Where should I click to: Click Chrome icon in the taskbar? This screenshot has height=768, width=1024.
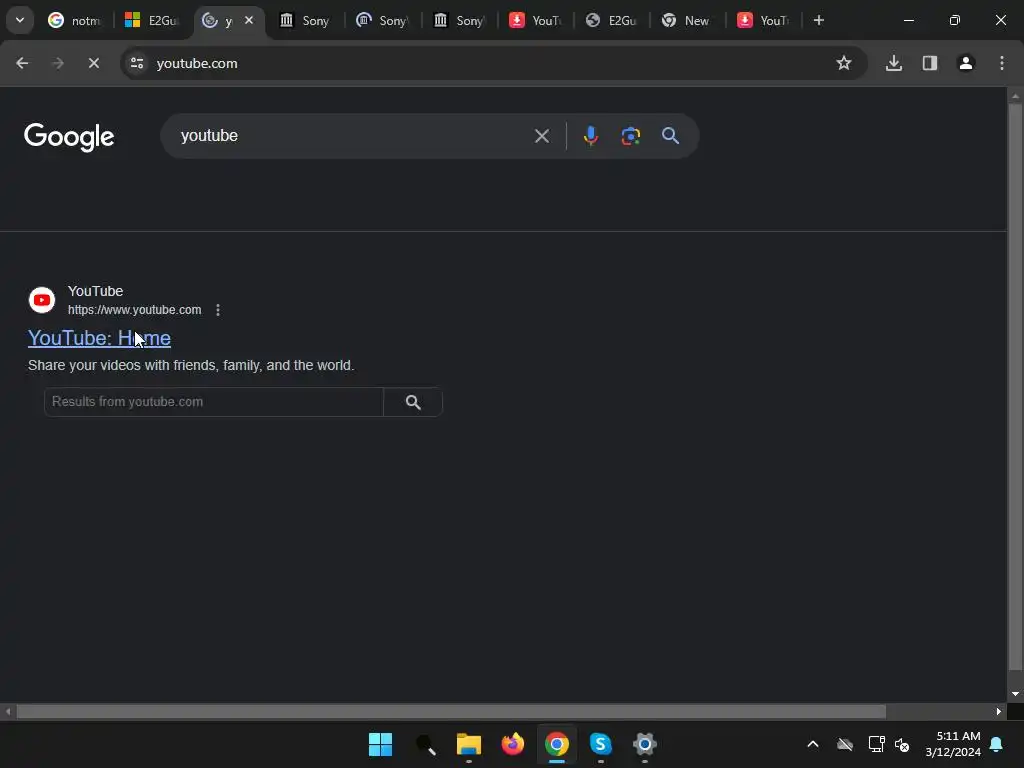click(556, 744)
